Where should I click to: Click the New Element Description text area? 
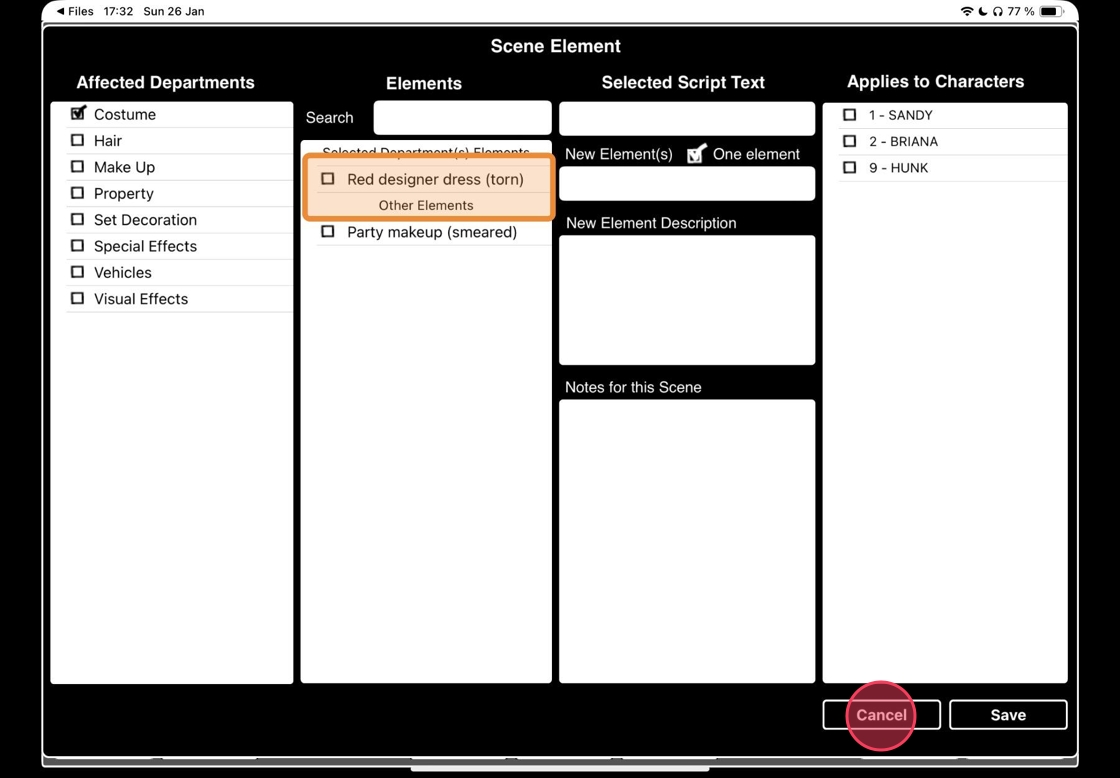click(x=686, y=300)
